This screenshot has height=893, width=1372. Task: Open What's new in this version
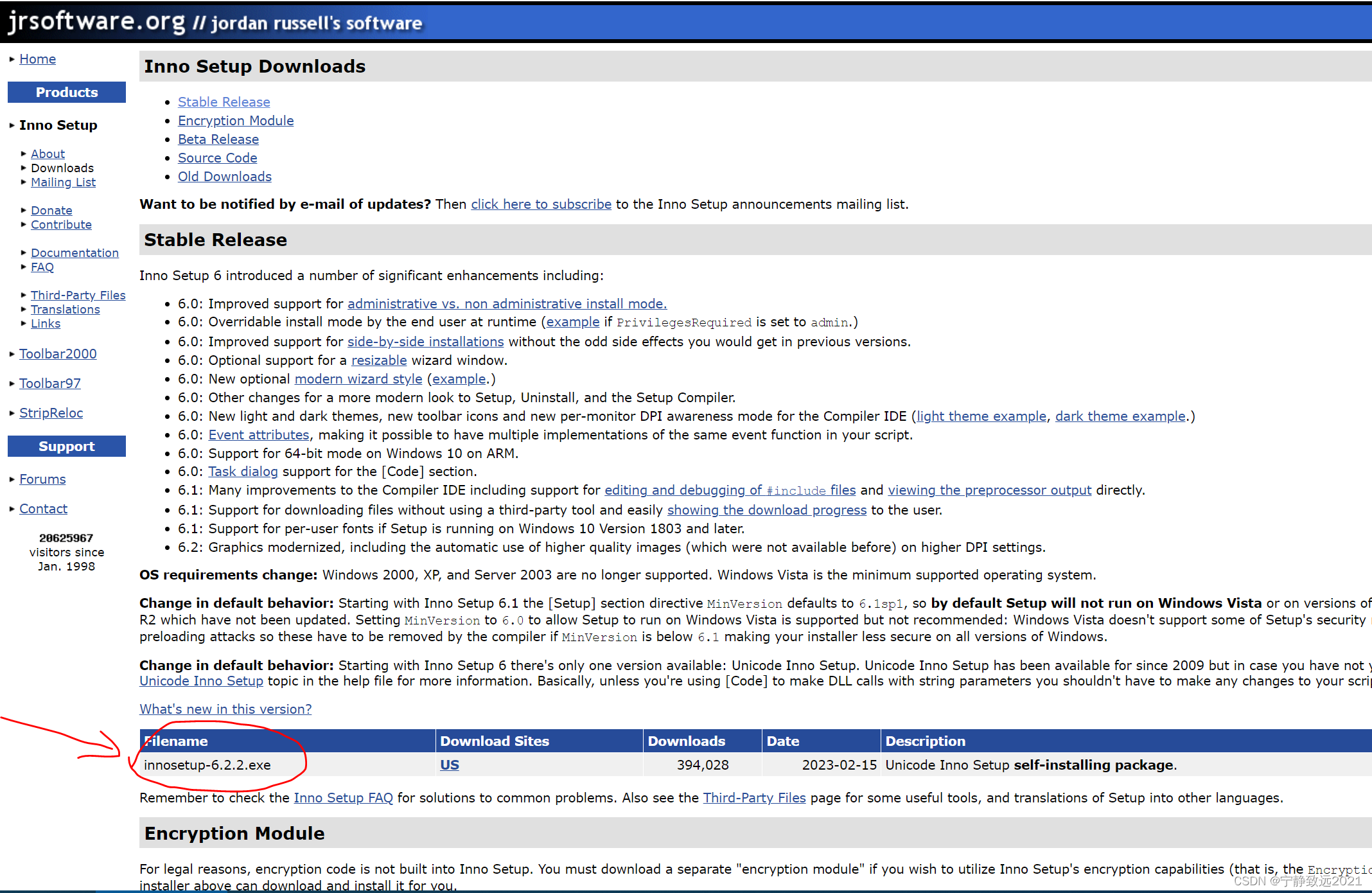coord(225,709)
